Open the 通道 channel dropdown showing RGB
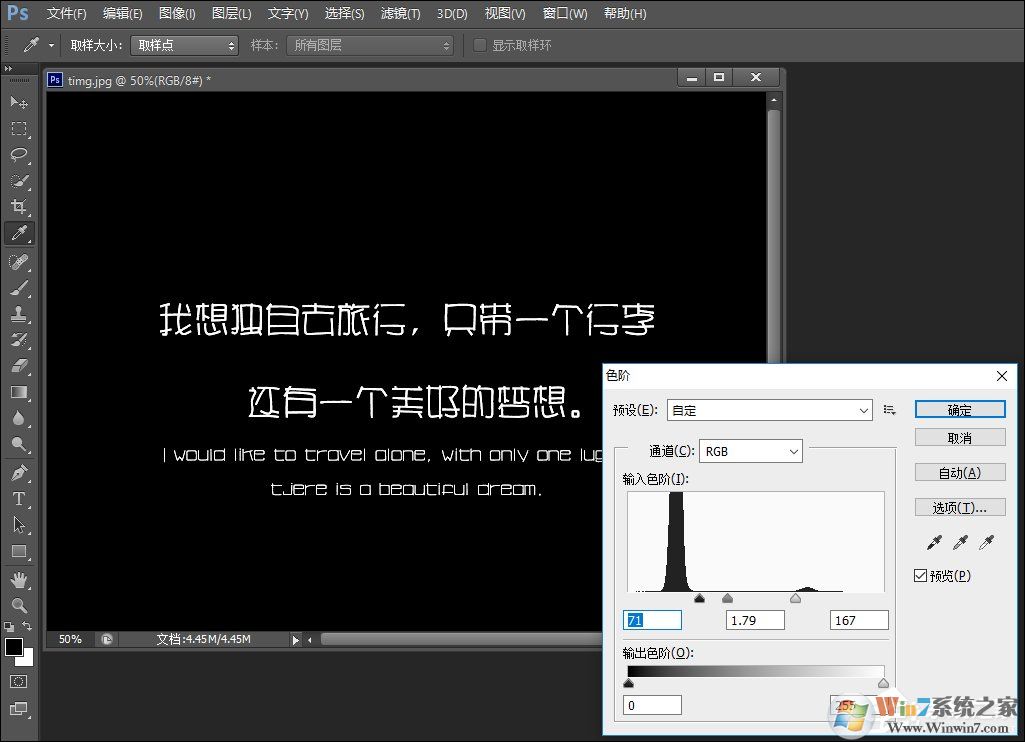 coord(751,450)
